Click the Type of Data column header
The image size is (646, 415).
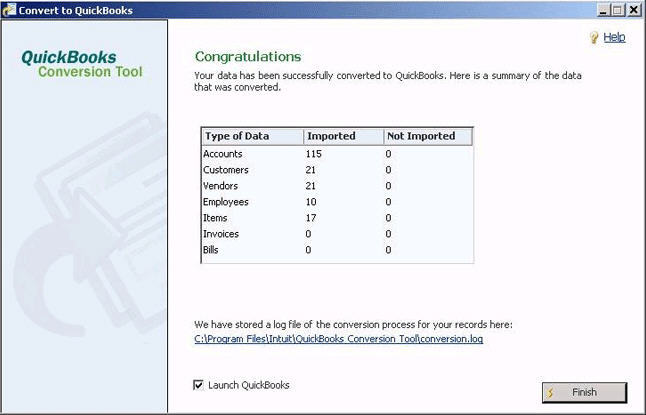tap(253, 136)
